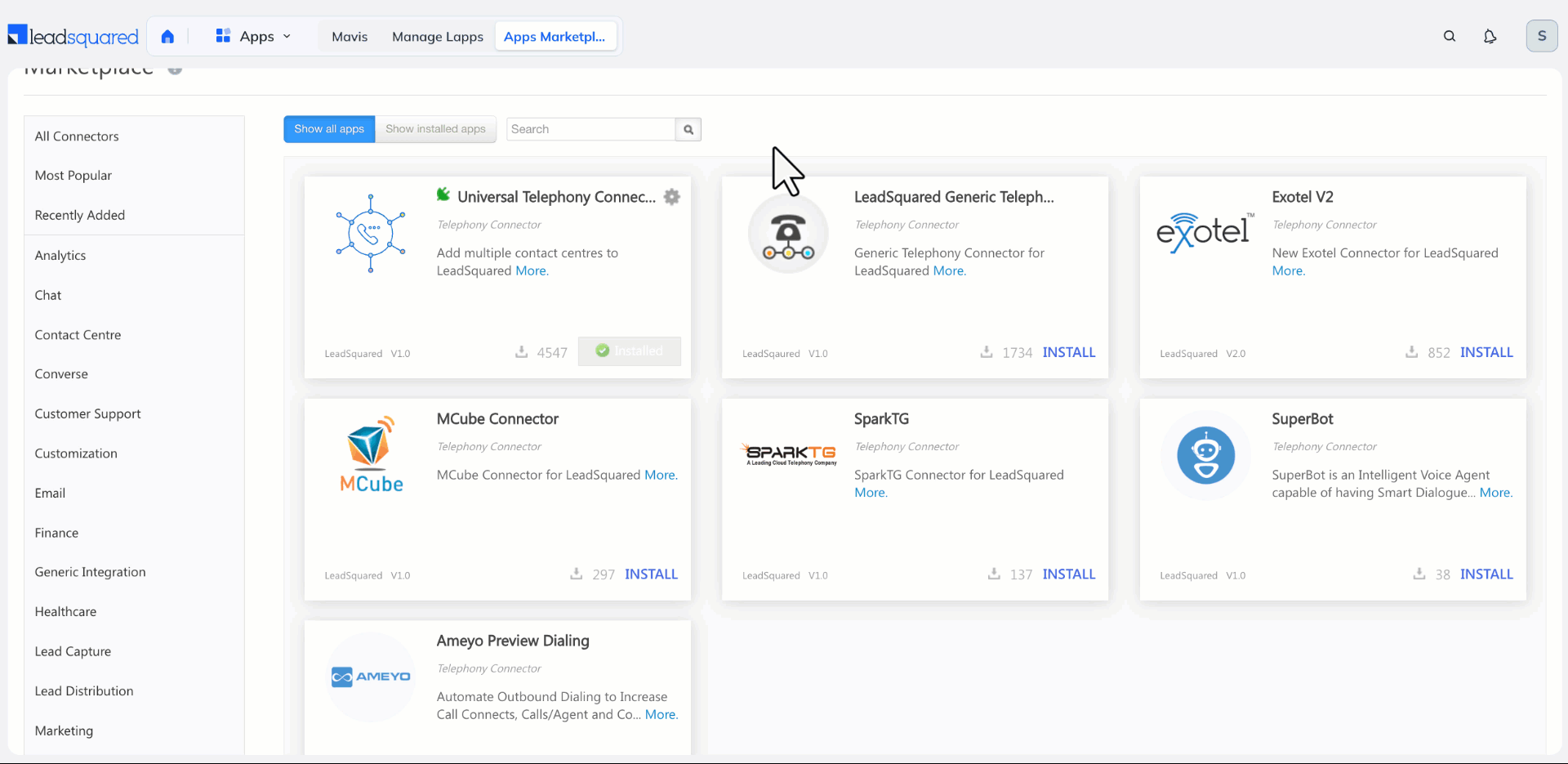Click the LeadSquared logo

[x=73, y=36]
